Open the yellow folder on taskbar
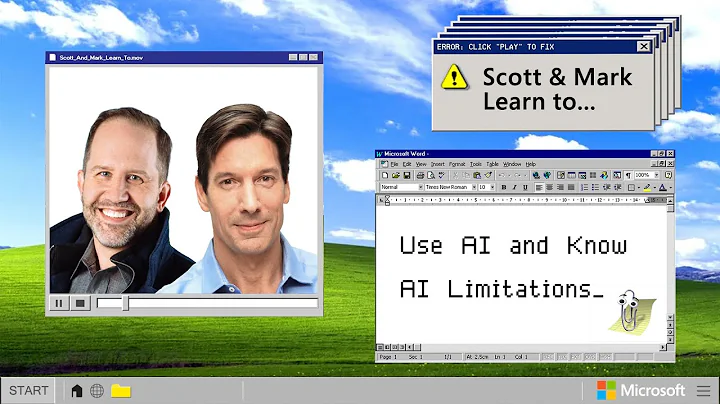720x404 pixels. coord(121,391)
